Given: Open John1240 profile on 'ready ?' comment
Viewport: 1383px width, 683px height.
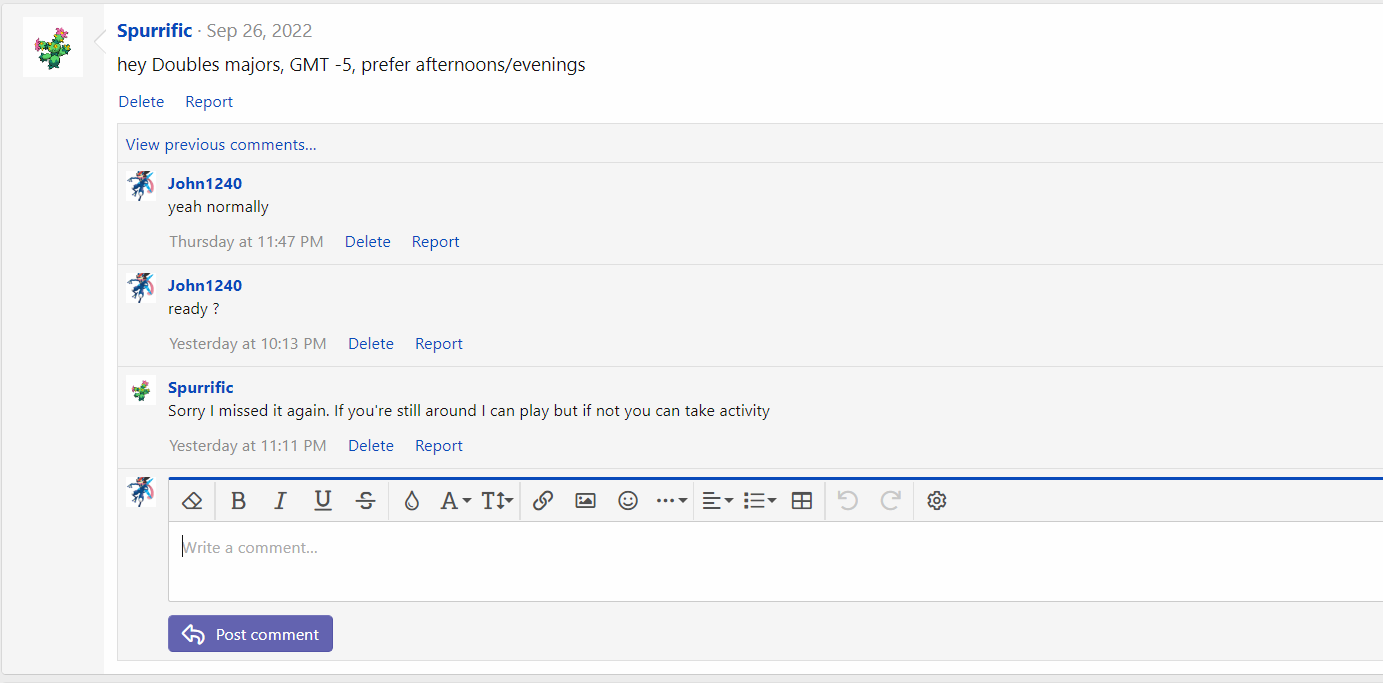Looking at the screenshot, I should (205, 285).
